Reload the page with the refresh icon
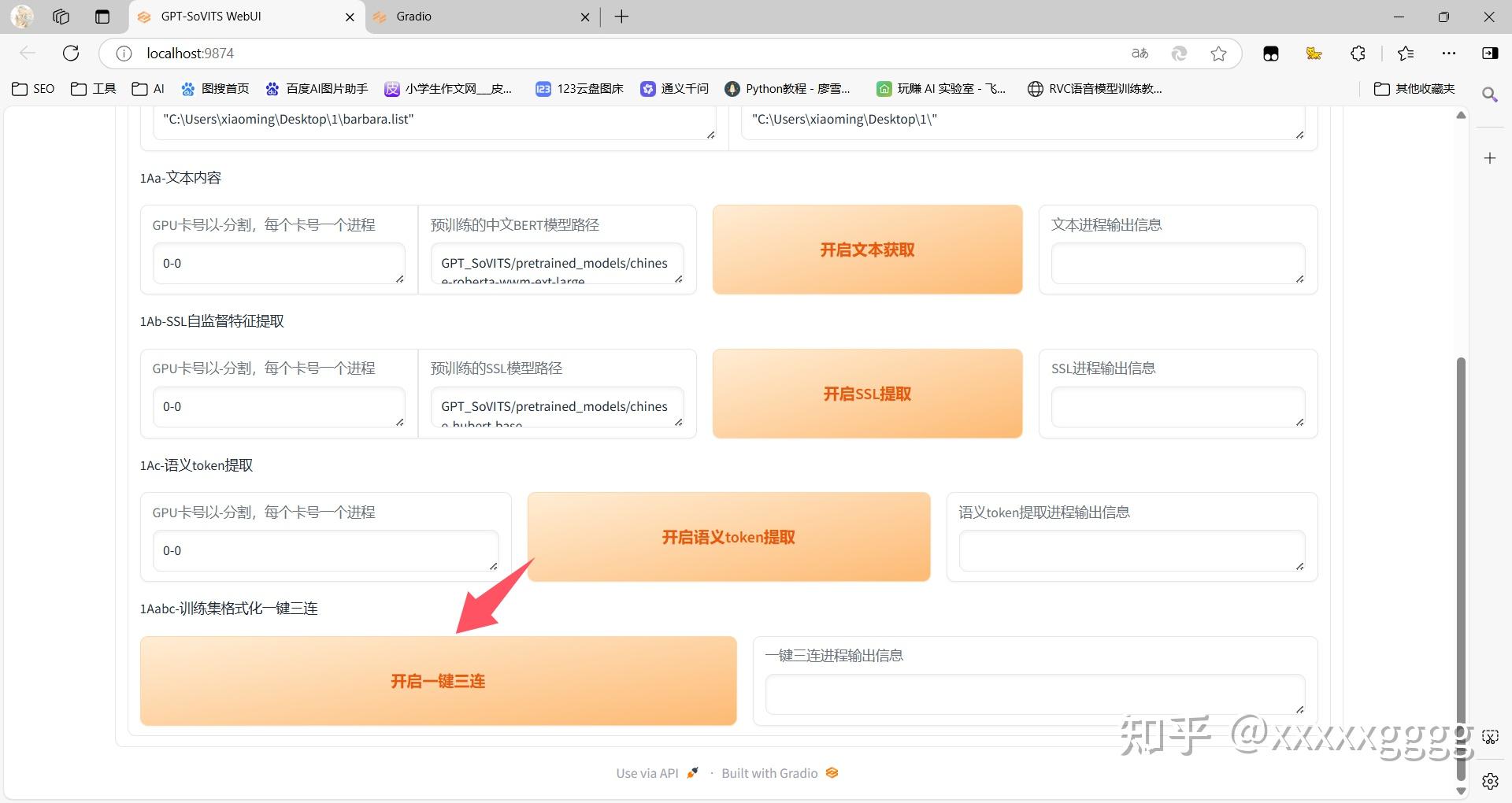The width and height of the screenshot is (1512, 803). click(x=71, y=53)
